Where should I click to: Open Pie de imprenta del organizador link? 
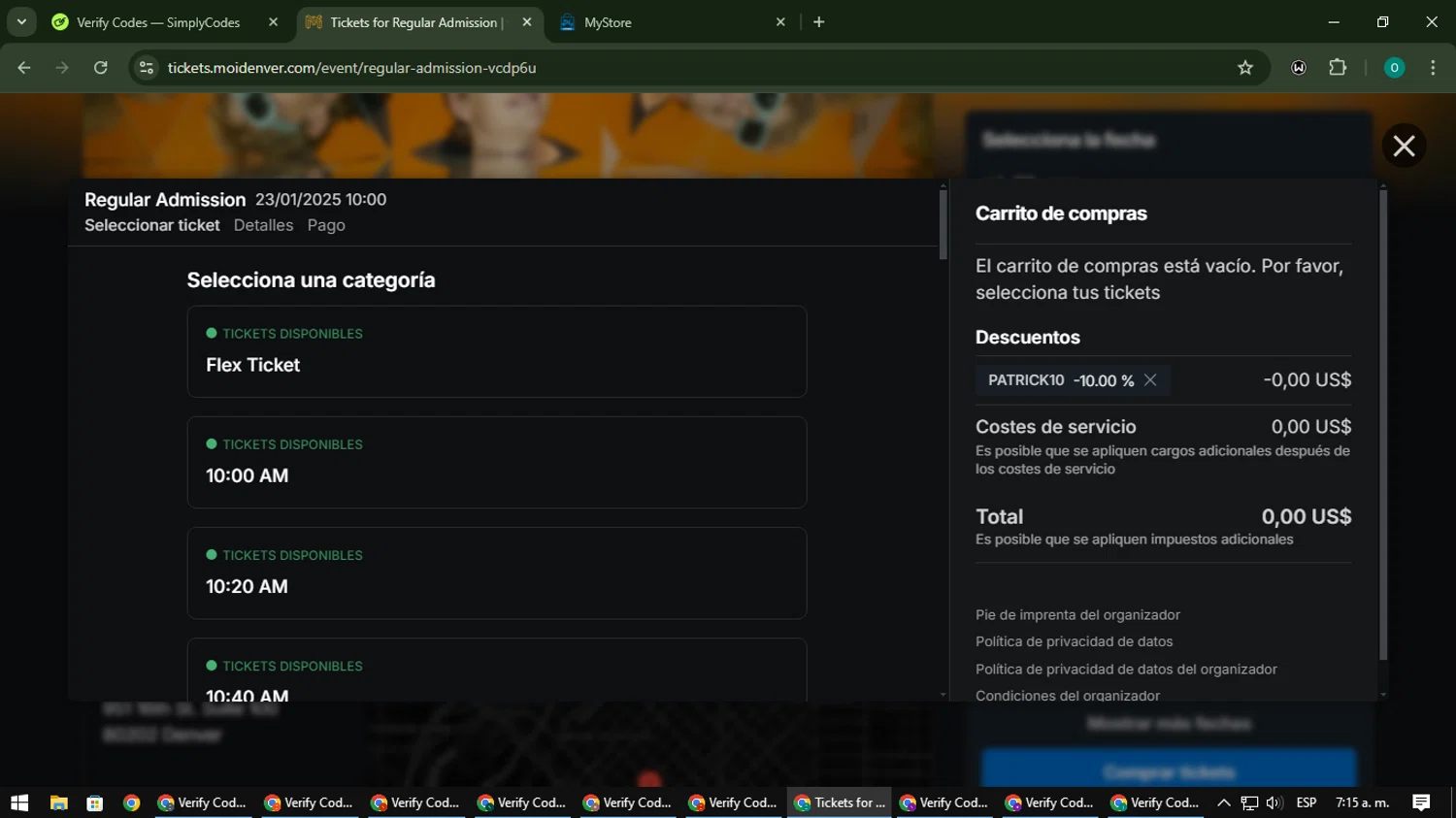tap(1077, 615)
